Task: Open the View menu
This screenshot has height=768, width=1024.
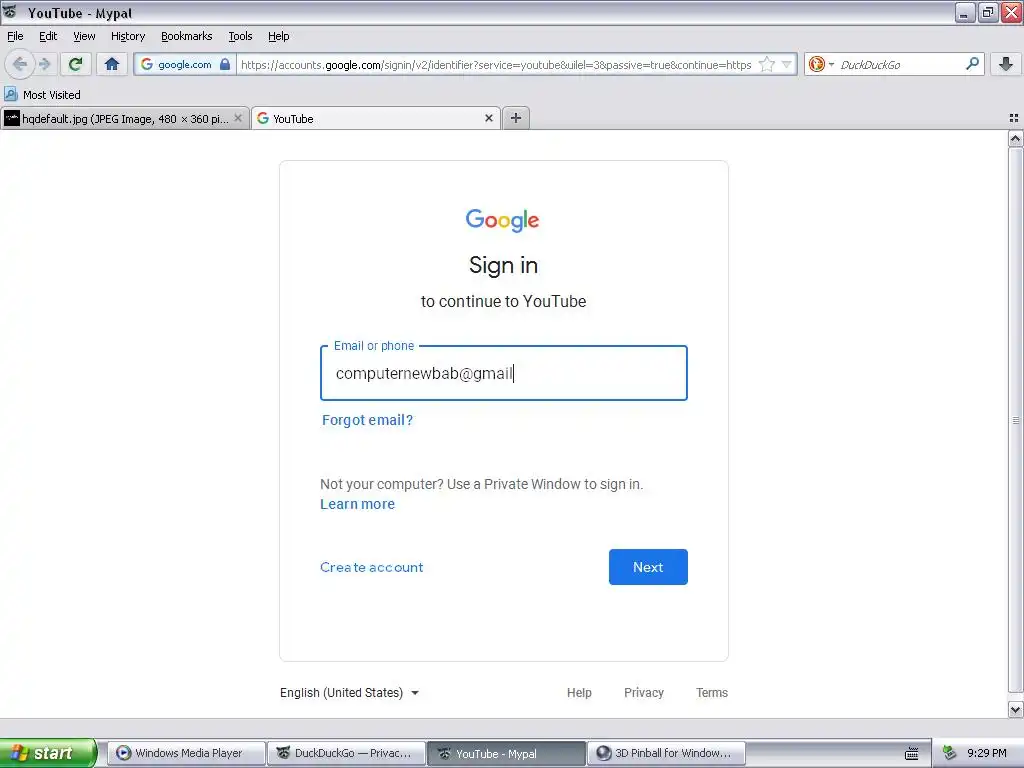Action: (x=84, y=36)
